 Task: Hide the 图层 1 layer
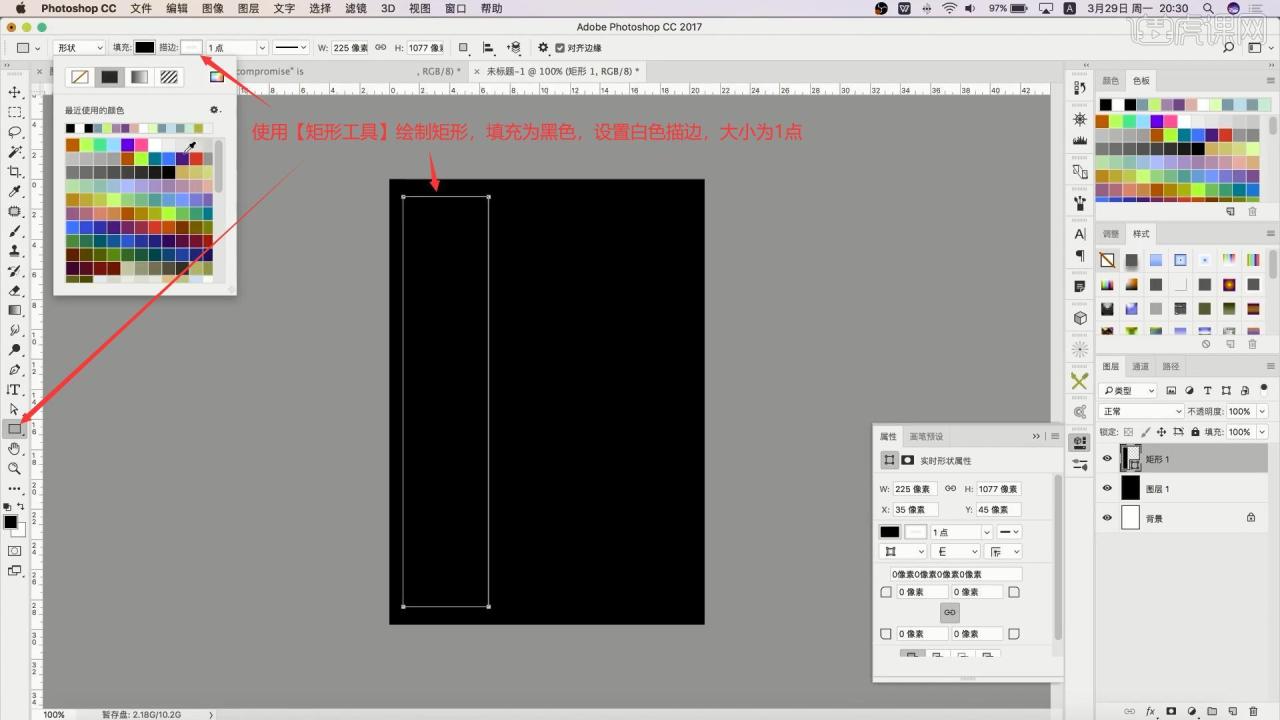click(x=1107, y=488)
